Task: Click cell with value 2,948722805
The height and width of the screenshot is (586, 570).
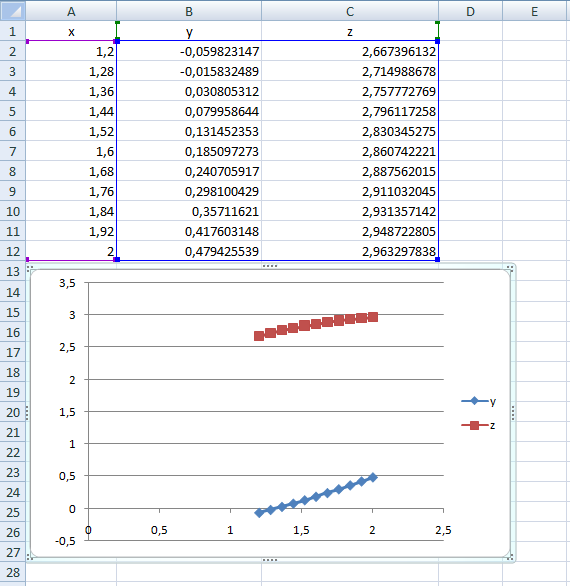Action: (350, 231)
